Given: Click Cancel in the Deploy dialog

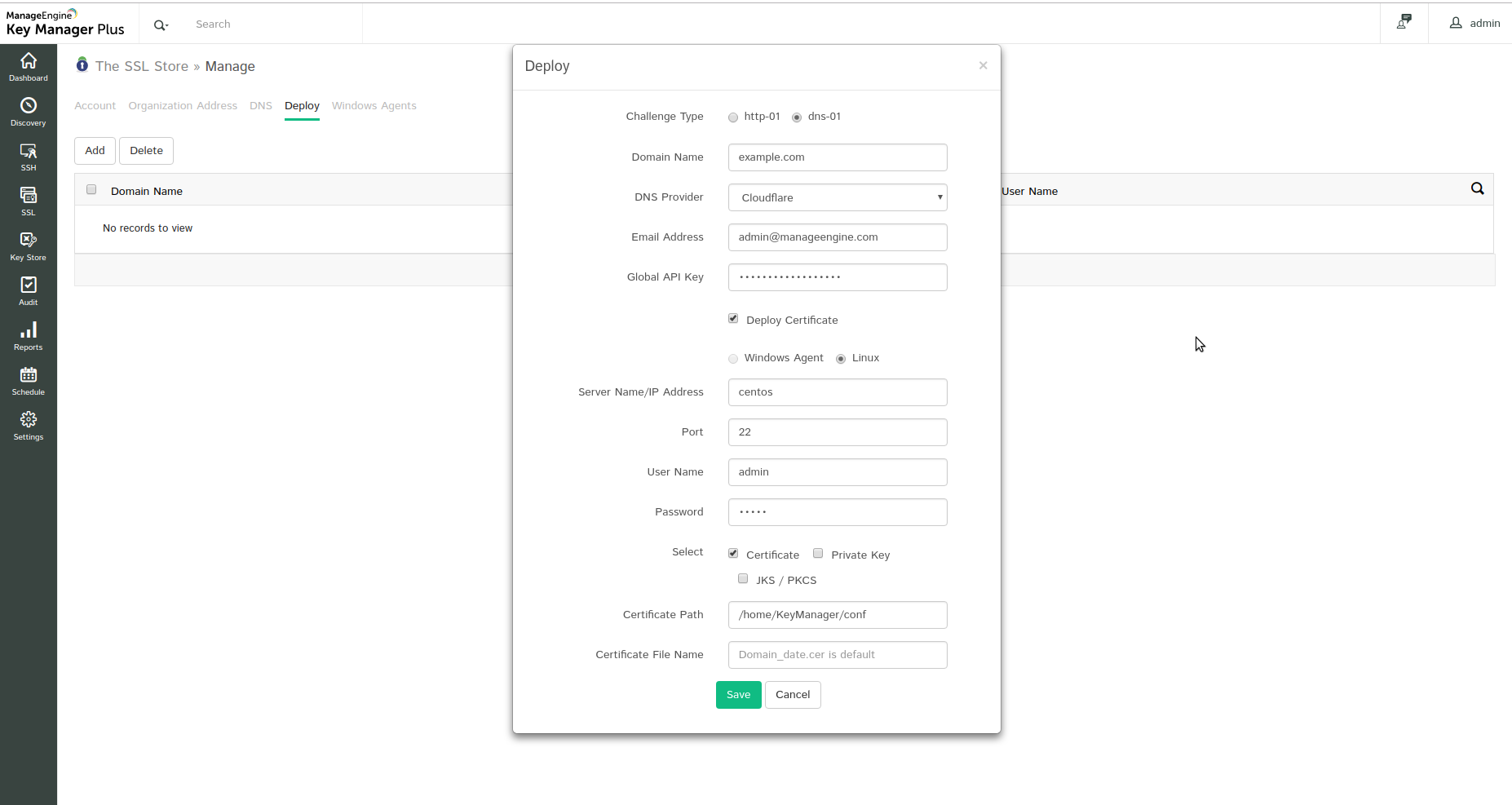Looking at the screenshot, I should 793,695.
